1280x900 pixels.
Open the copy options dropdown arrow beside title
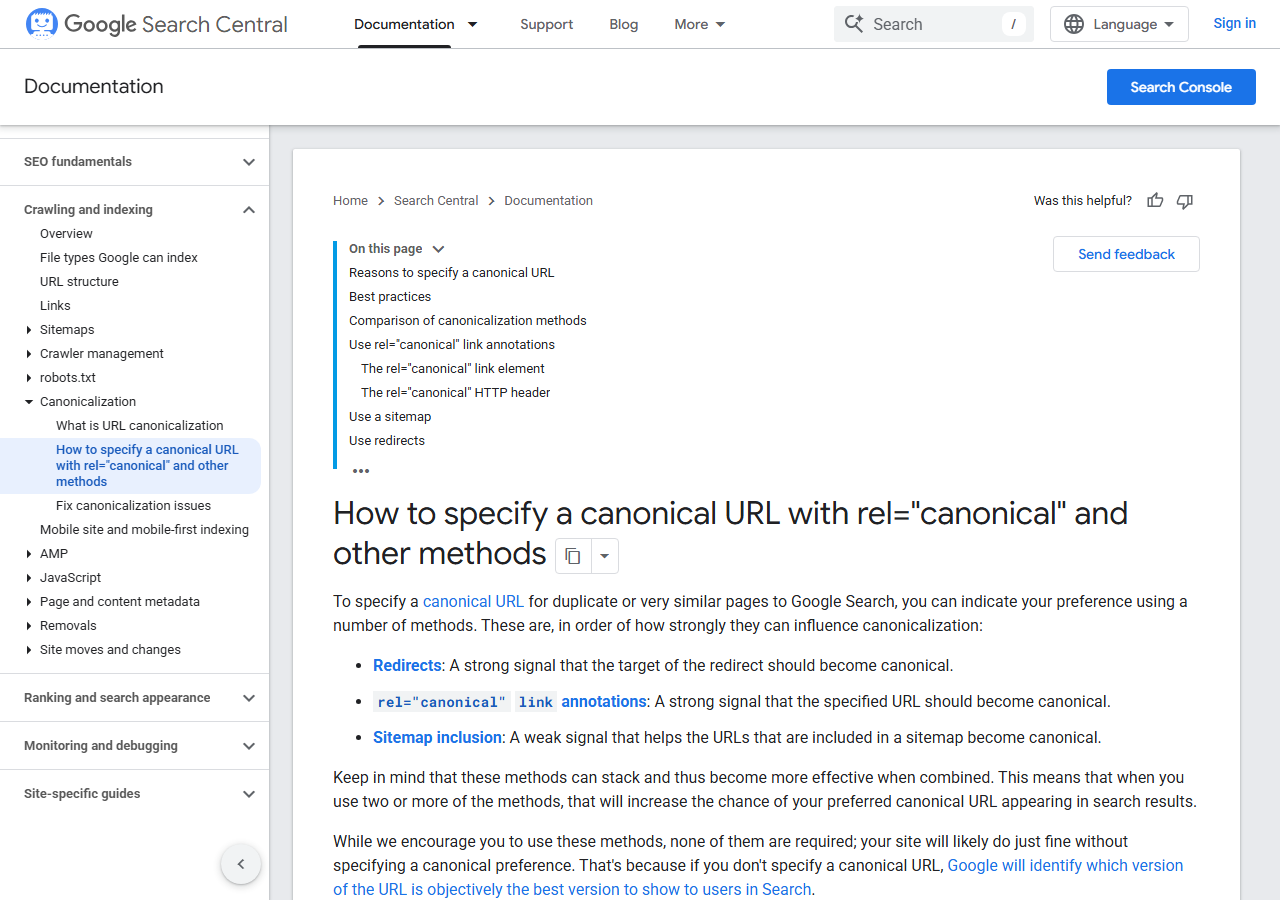pos(604,556)
